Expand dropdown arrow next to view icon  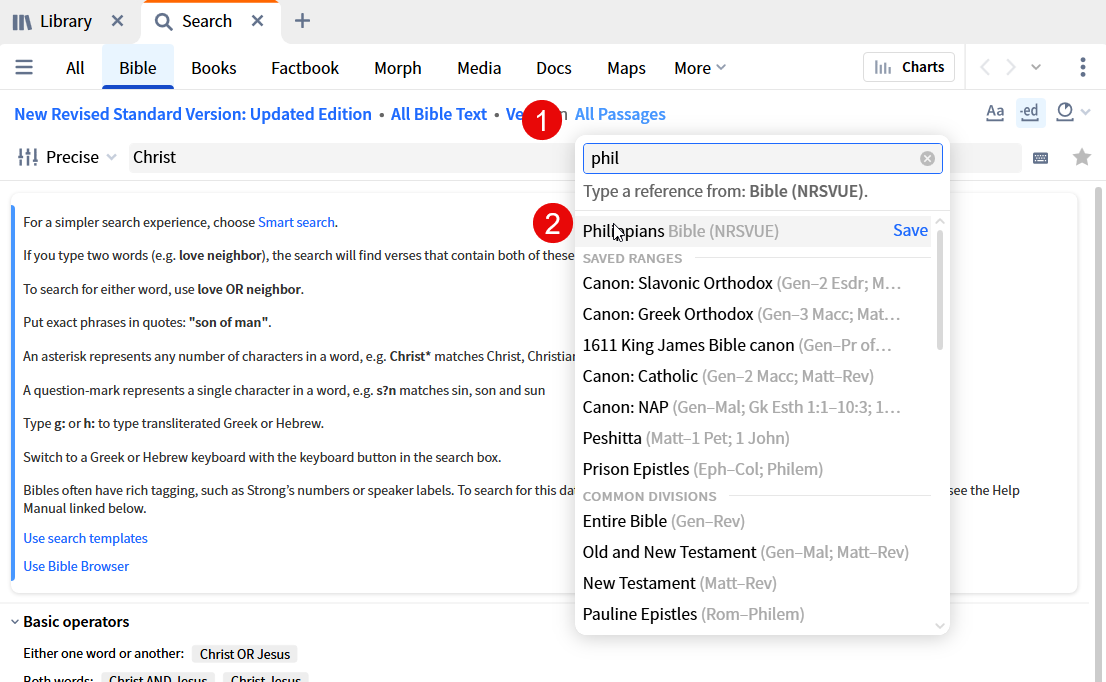tap(1086, 112)
